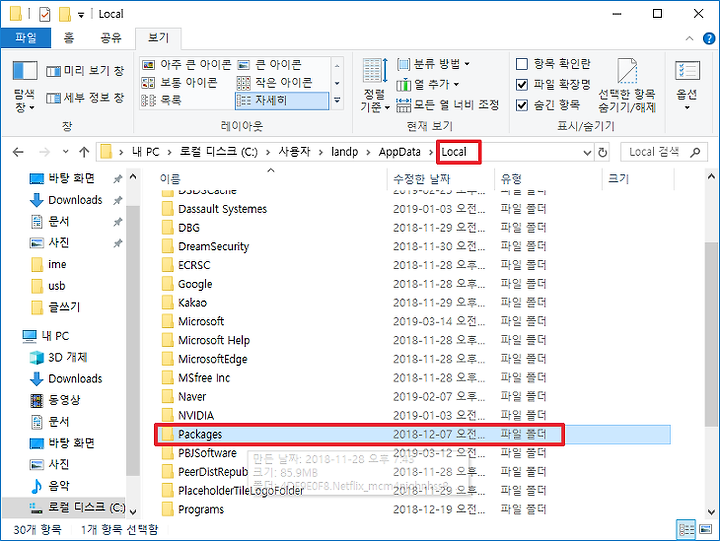The image size is (720, 541).
Task: Select the 보기 ribbon tab
Action: pyautogui.click(x=158, y=38)
